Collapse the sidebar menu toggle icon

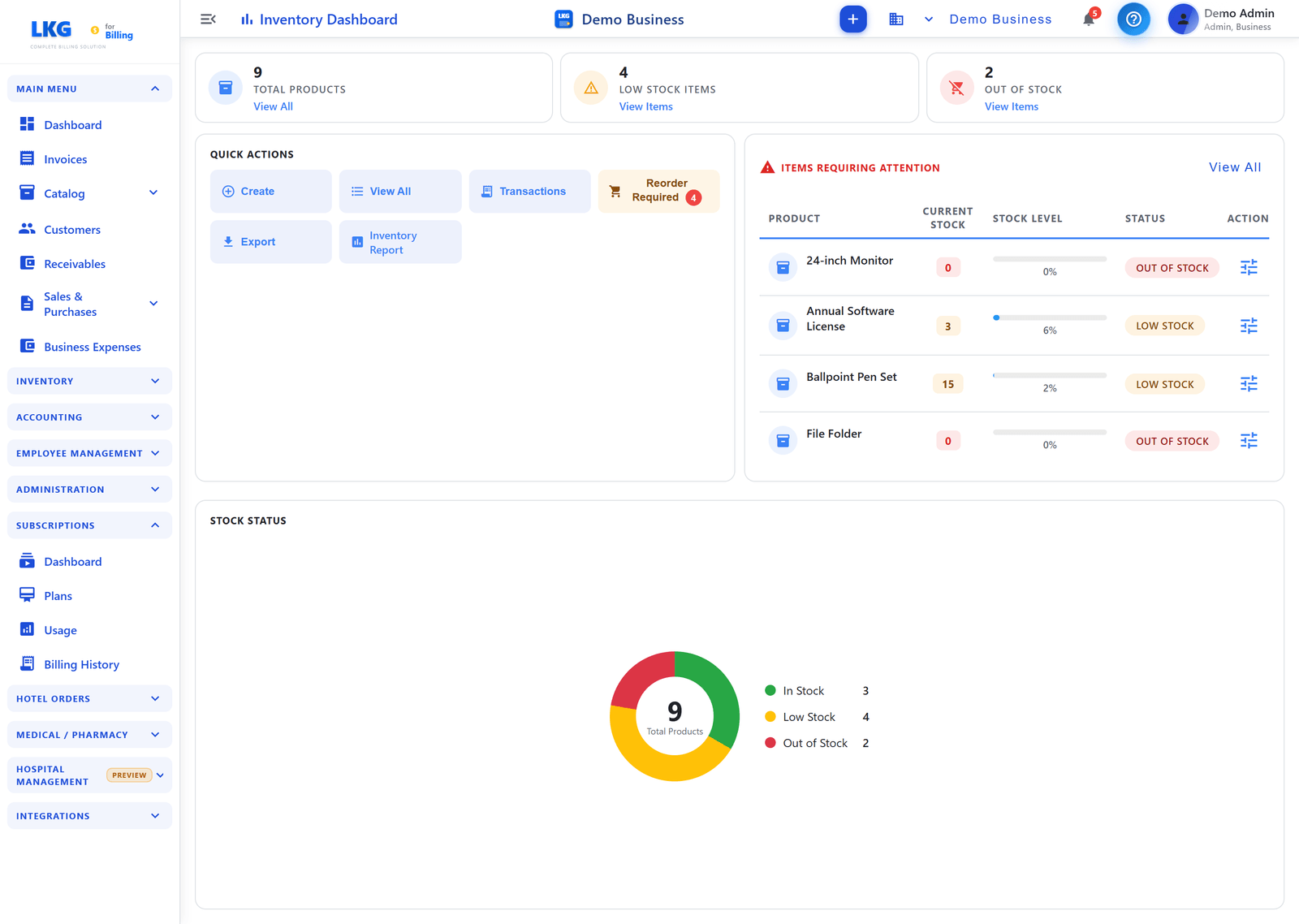point(208,19)
